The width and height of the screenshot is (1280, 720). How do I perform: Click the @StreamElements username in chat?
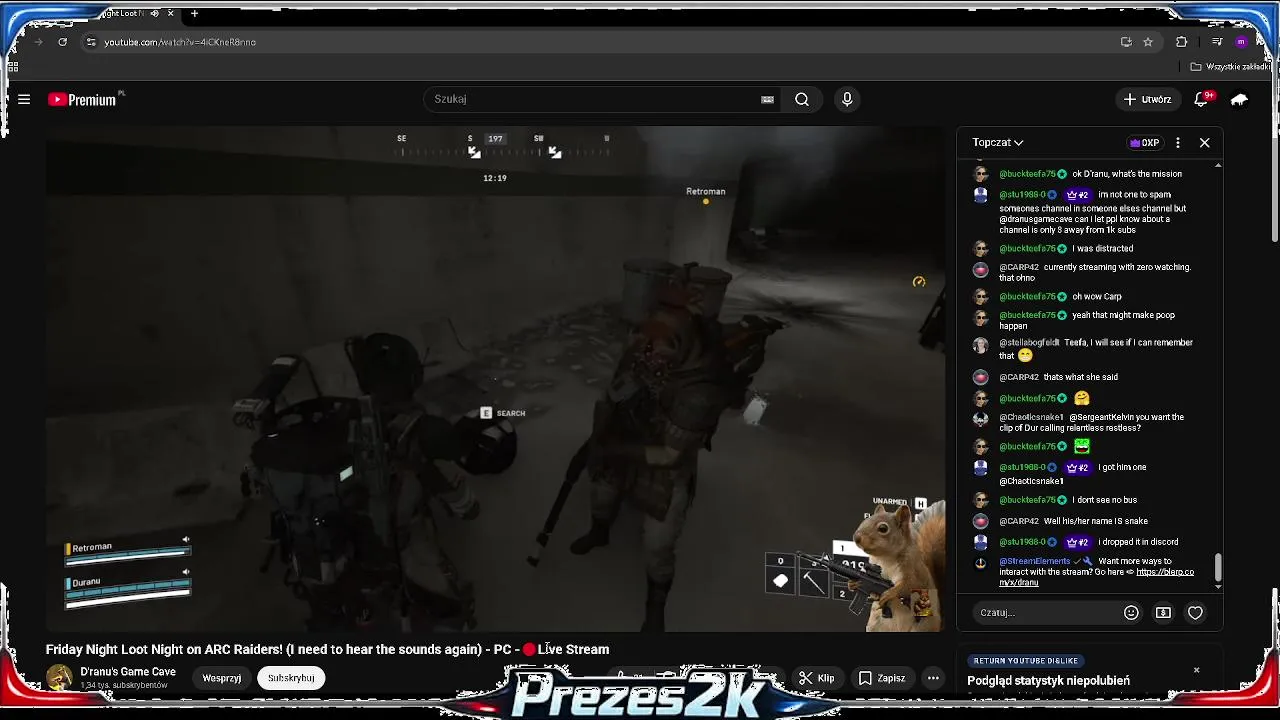1034,562
